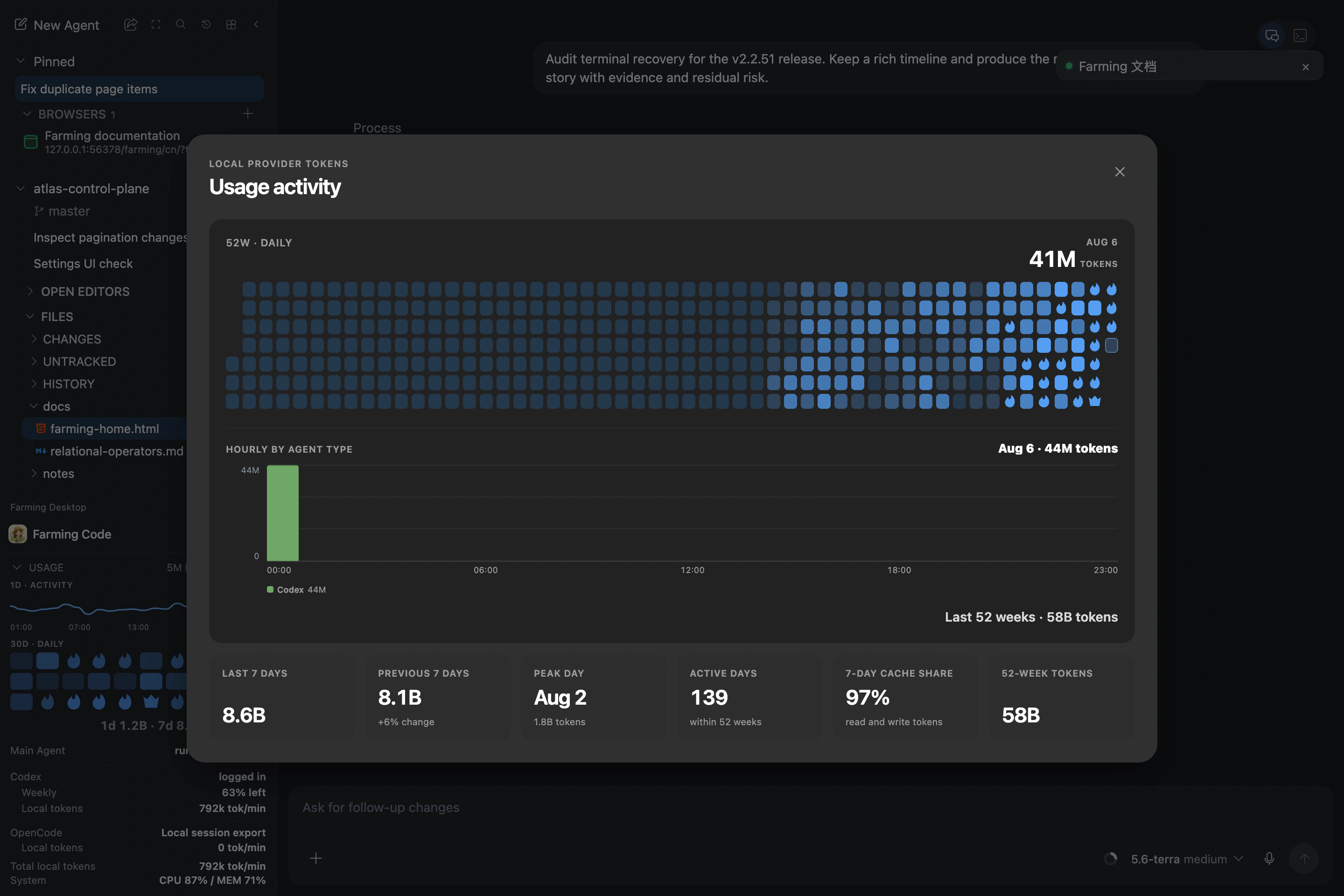
Task: Click the plus attach icon in composer
Action: pos(316,858)
